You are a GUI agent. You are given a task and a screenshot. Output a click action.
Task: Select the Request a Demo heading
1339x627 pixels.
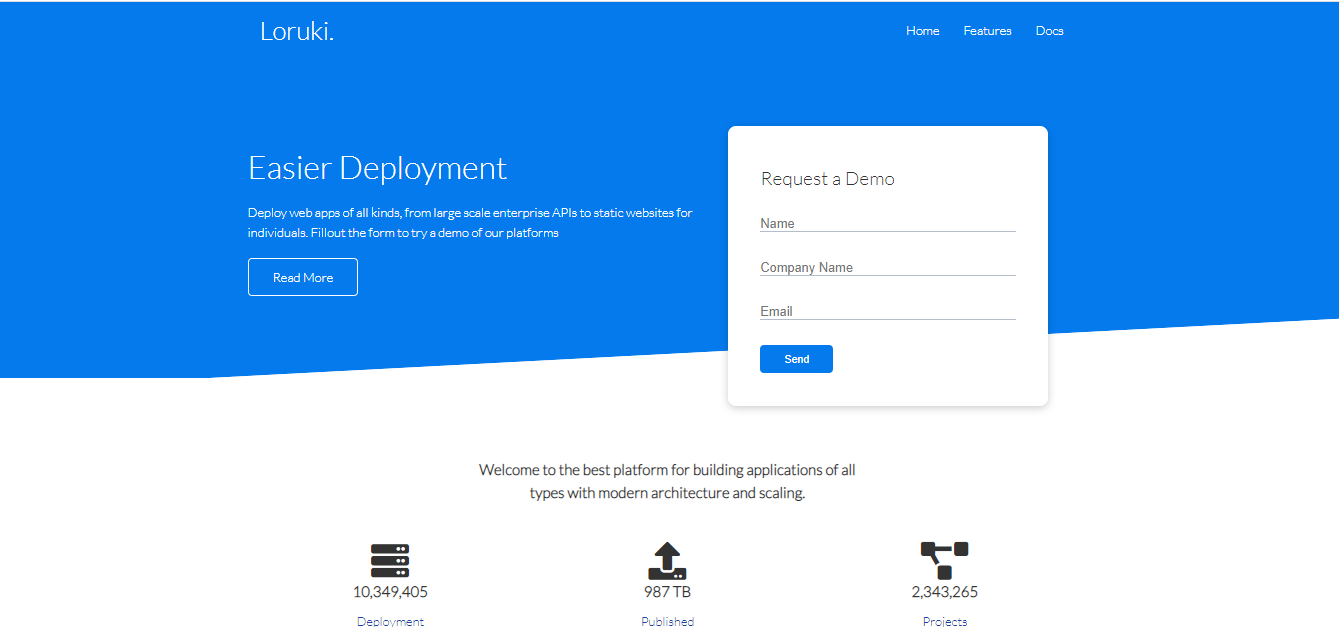(x=828, y=178)
